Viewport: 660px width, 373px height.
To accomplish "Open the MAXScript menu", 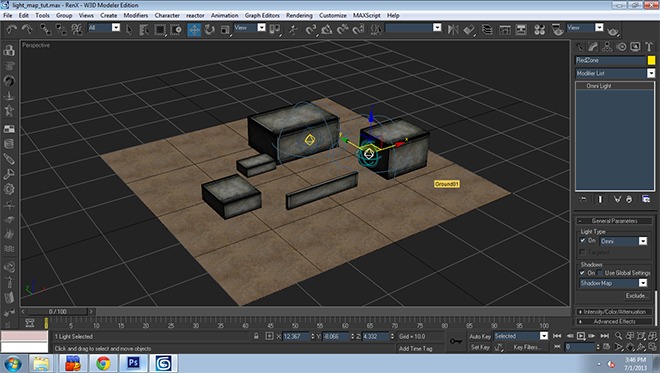I will point(367,15).
